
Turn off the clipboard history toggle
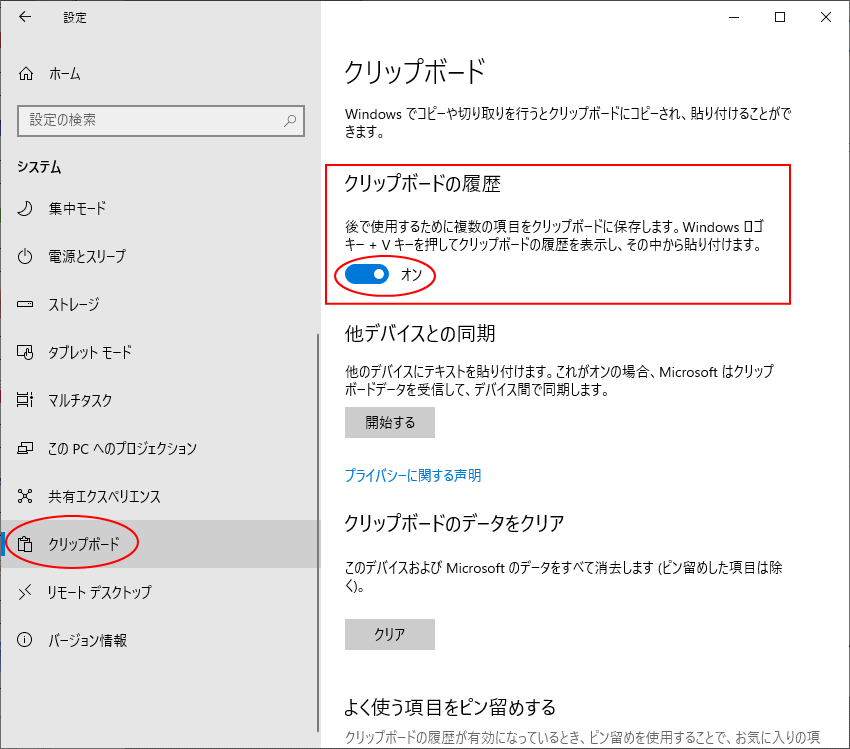(x=367, y=274)
